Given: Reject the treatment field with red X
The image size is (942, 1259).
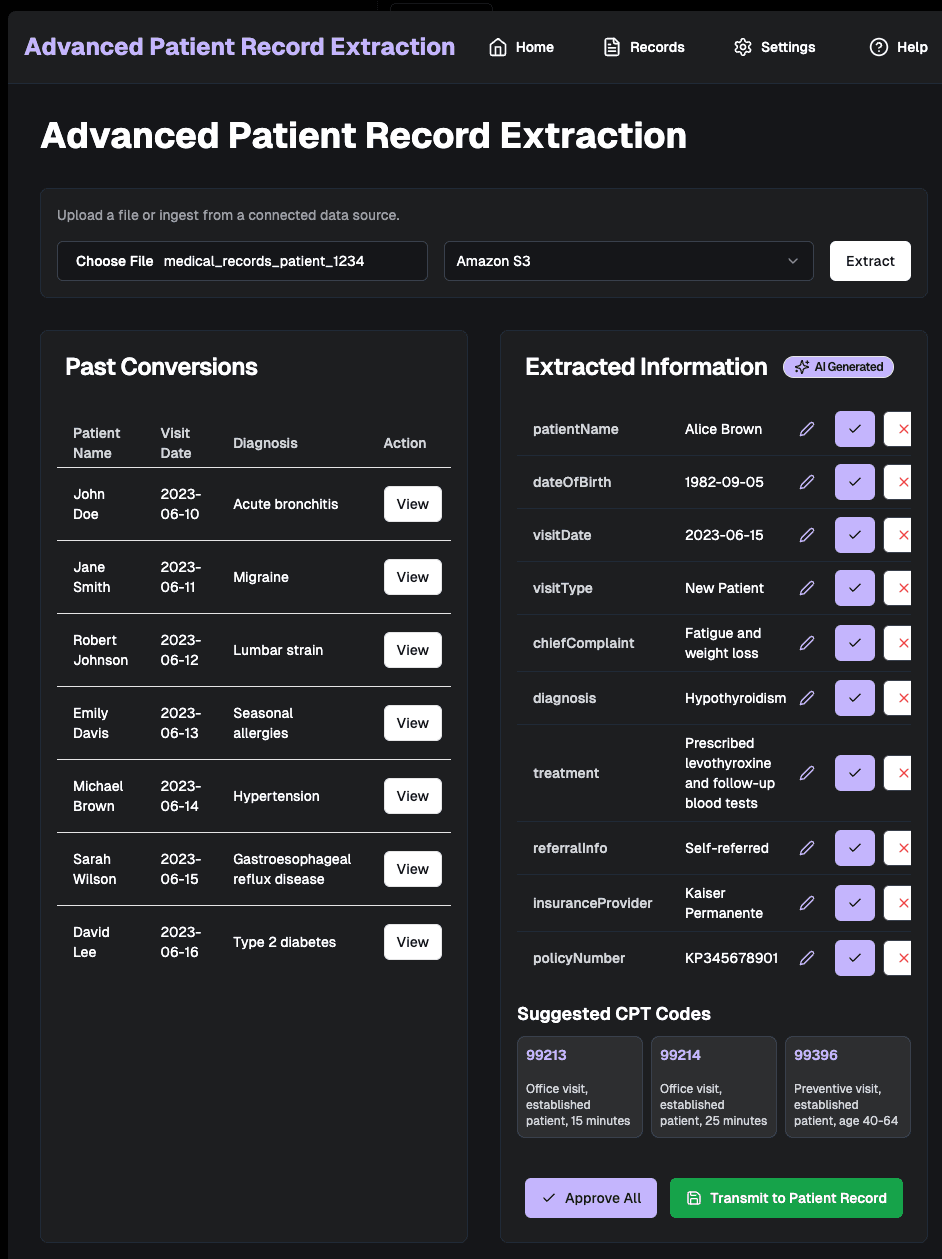Looking at the screenshot, I should (899, 773).
